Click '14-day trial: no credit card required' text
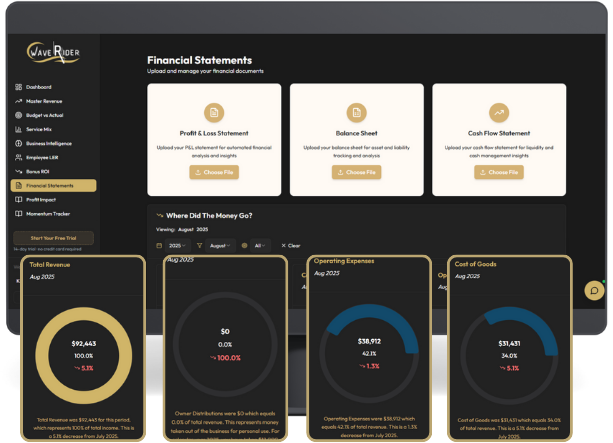Screen dimensions: 613x443 click(48, 249)
